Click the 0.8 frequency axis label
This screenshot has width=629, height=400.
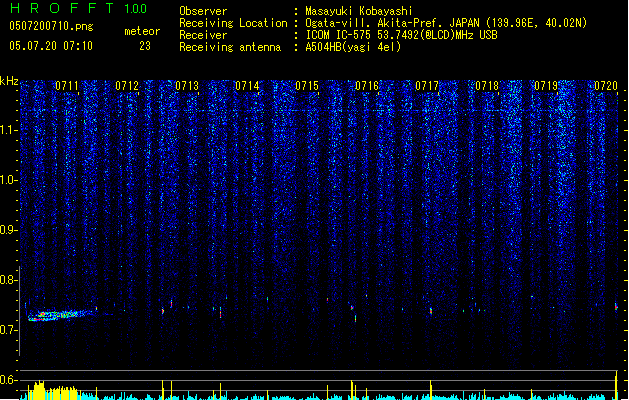click(9, 280)
